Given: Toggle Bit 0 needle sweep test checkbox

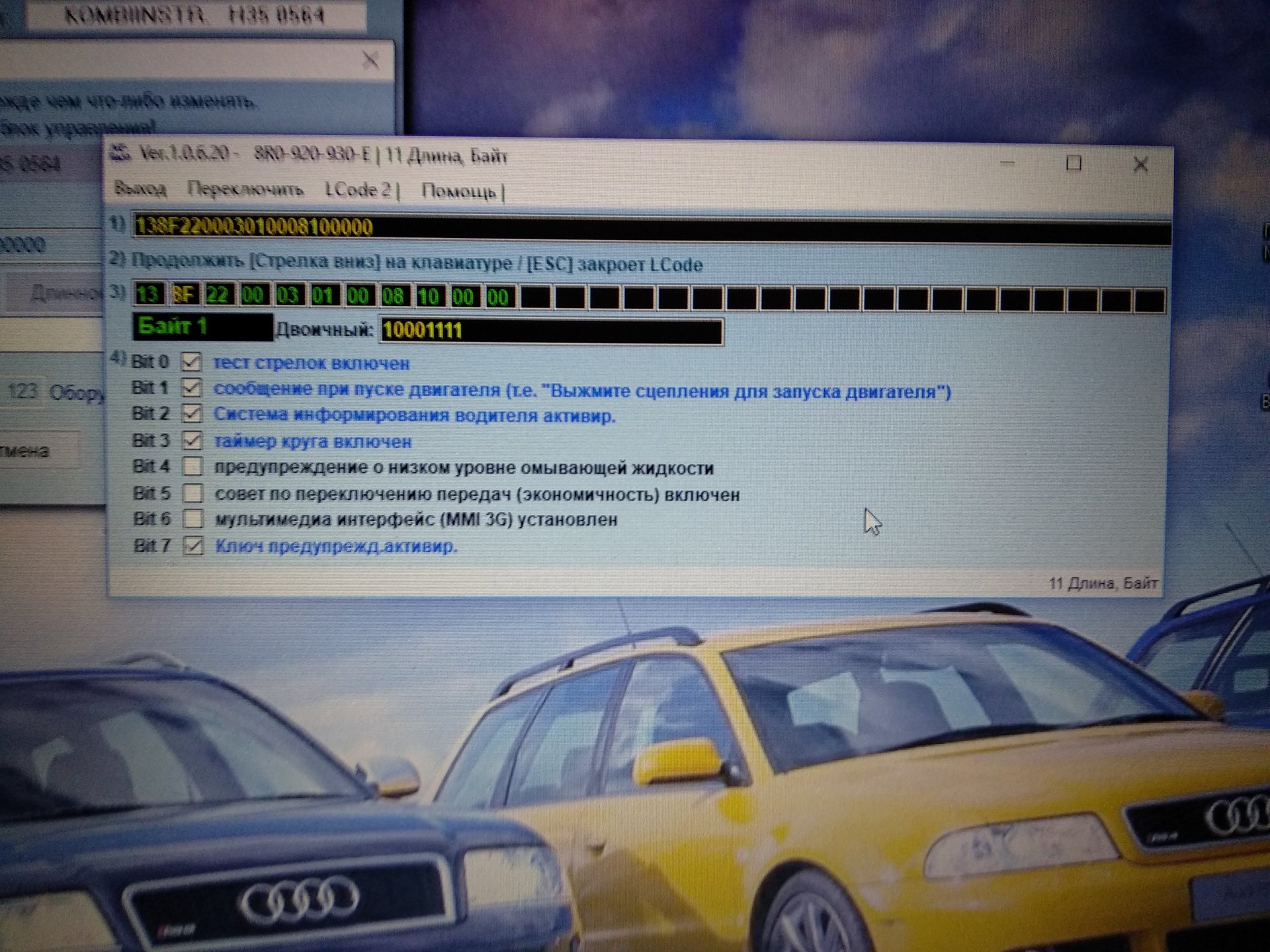Looking at the screenshot, I should point(192,362).
